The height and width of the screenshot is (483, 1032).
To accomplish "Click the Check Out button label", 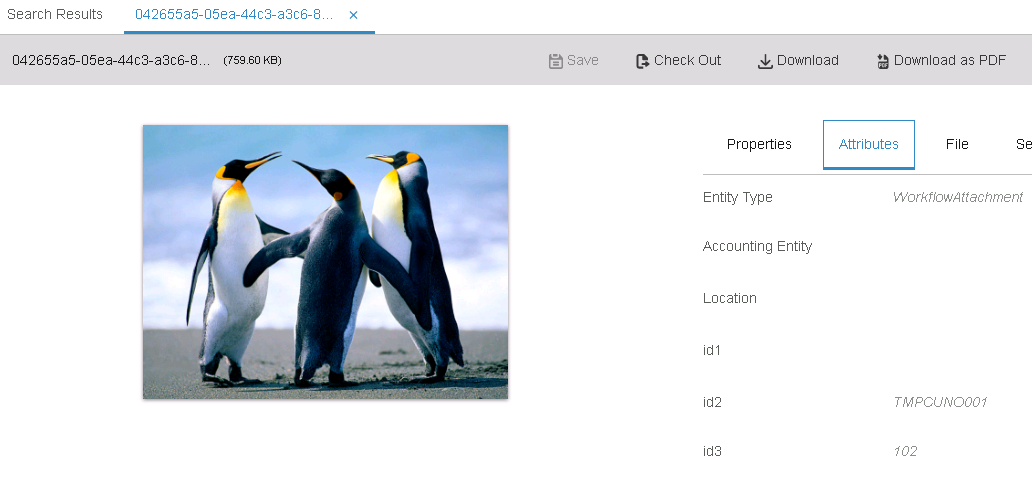I will click(x=687, y=61).
